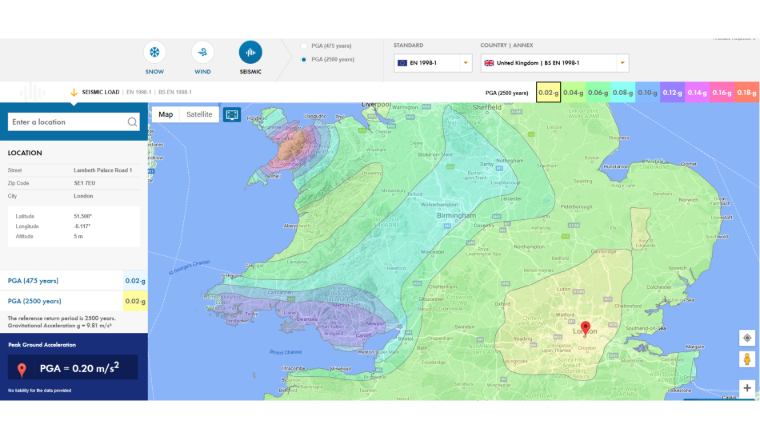Click Birmingham label on the map

click(x=456, y=215)
